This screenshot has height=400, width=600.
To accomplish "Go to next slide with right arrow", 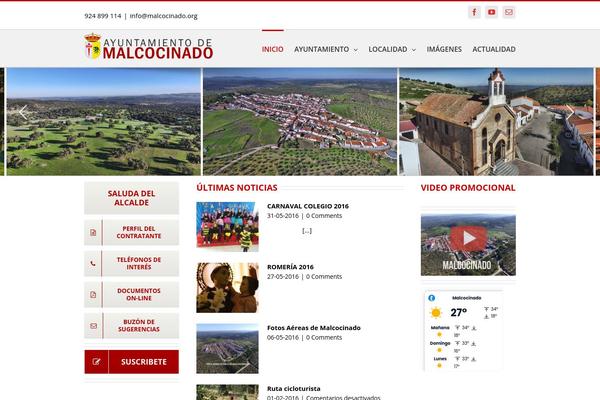I will pos(570,113).
